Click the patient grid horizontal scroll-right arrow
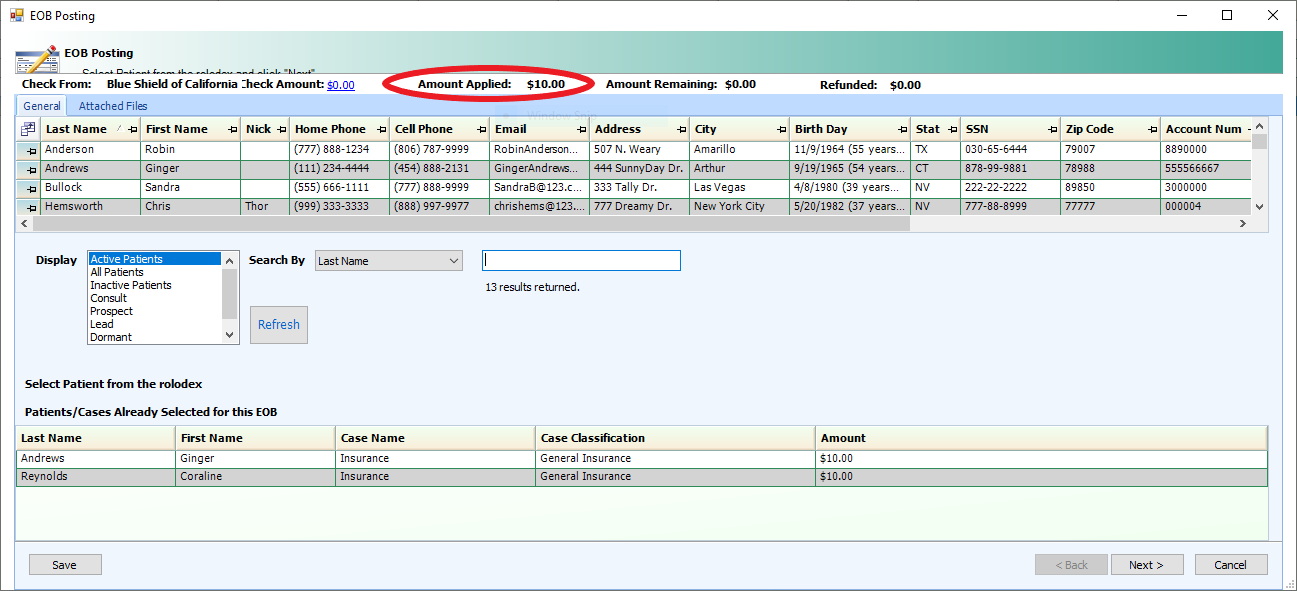 1244,224
